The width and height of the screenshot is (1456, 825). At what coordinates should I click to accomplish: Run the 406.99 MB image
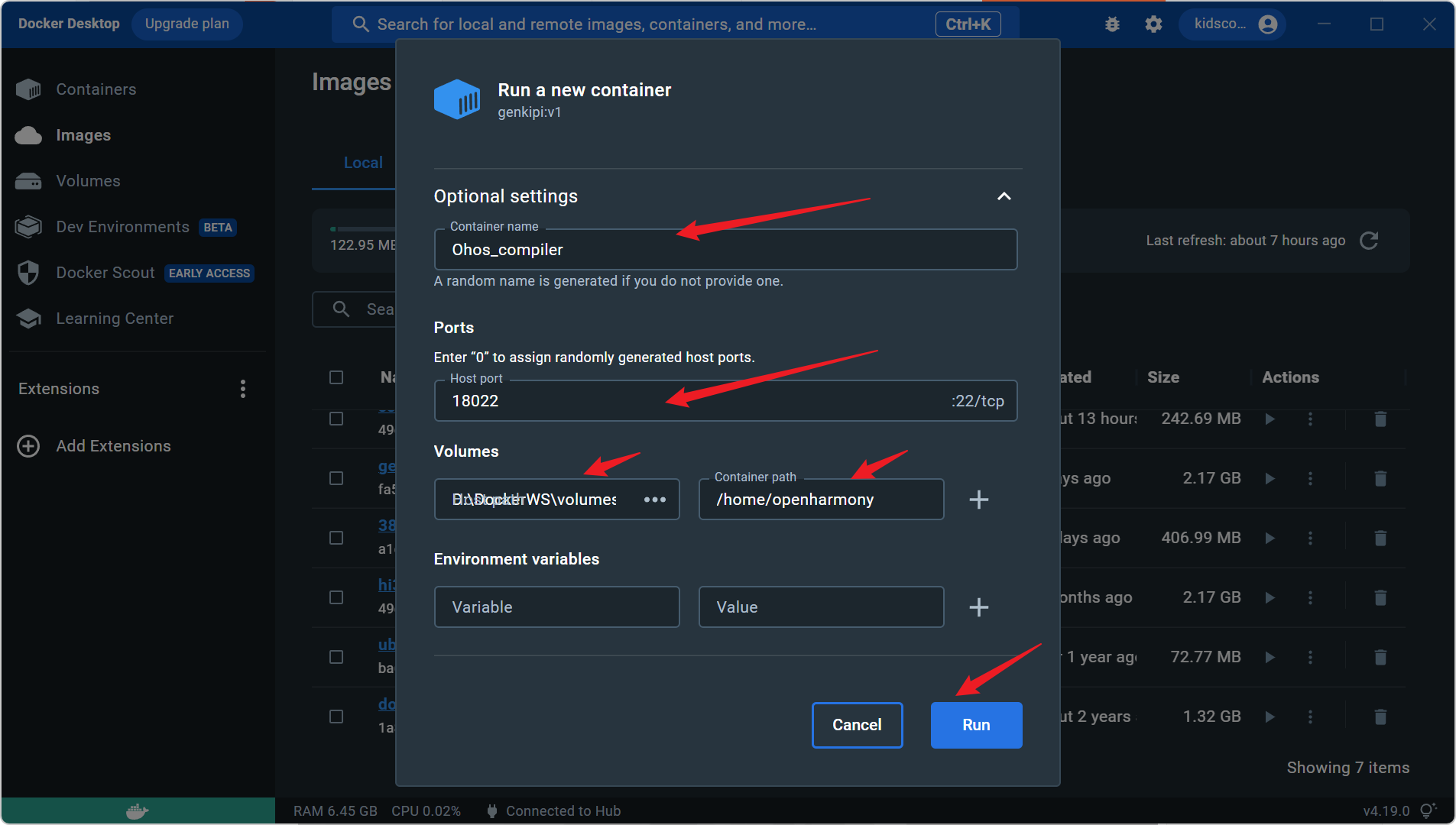1270,538
